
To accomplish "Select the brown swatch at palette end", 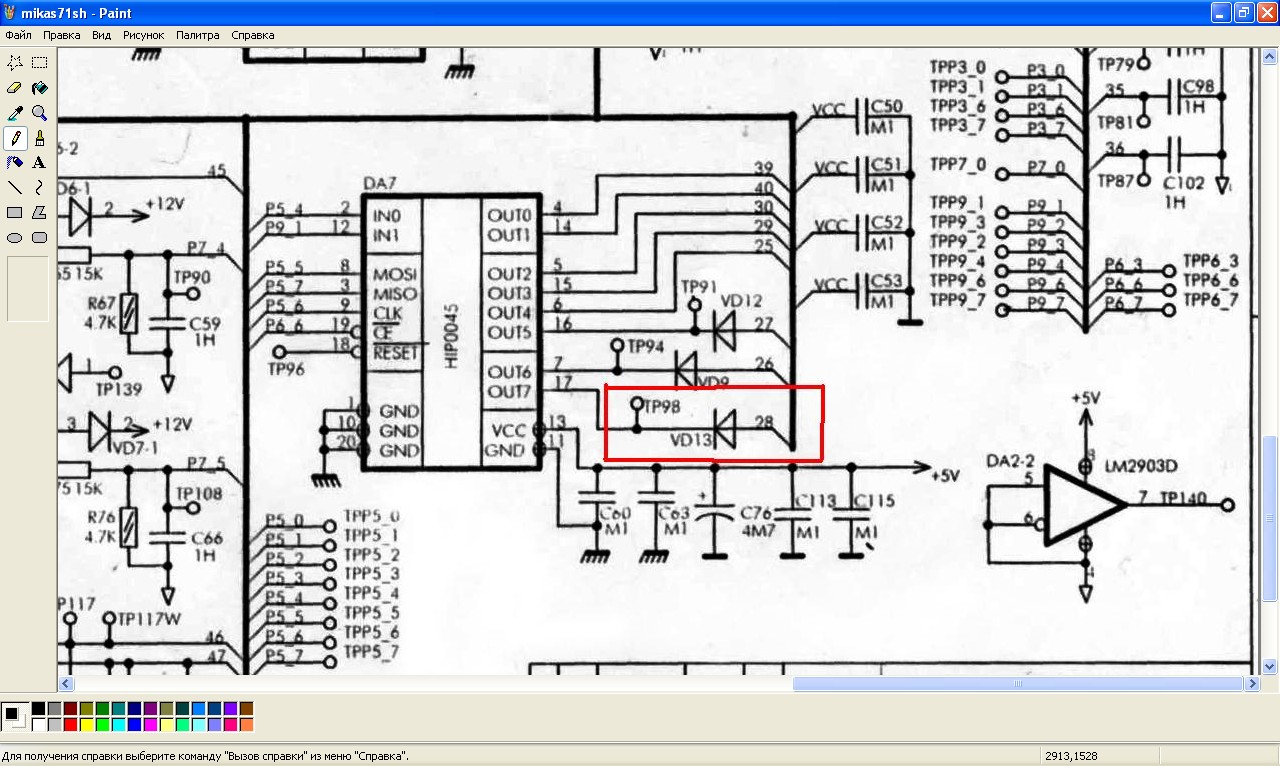I will tap(247, 708).
